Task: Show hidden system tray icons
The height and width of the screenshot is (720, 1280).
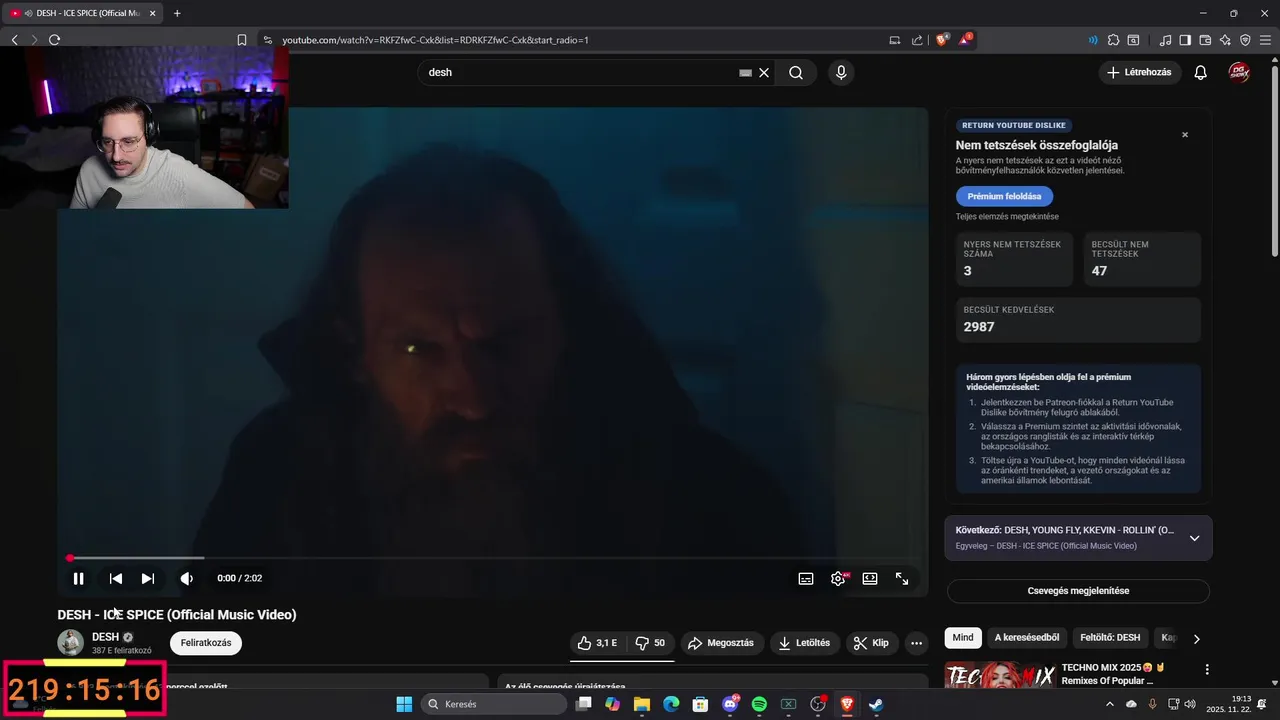Action: point(1110,704)
